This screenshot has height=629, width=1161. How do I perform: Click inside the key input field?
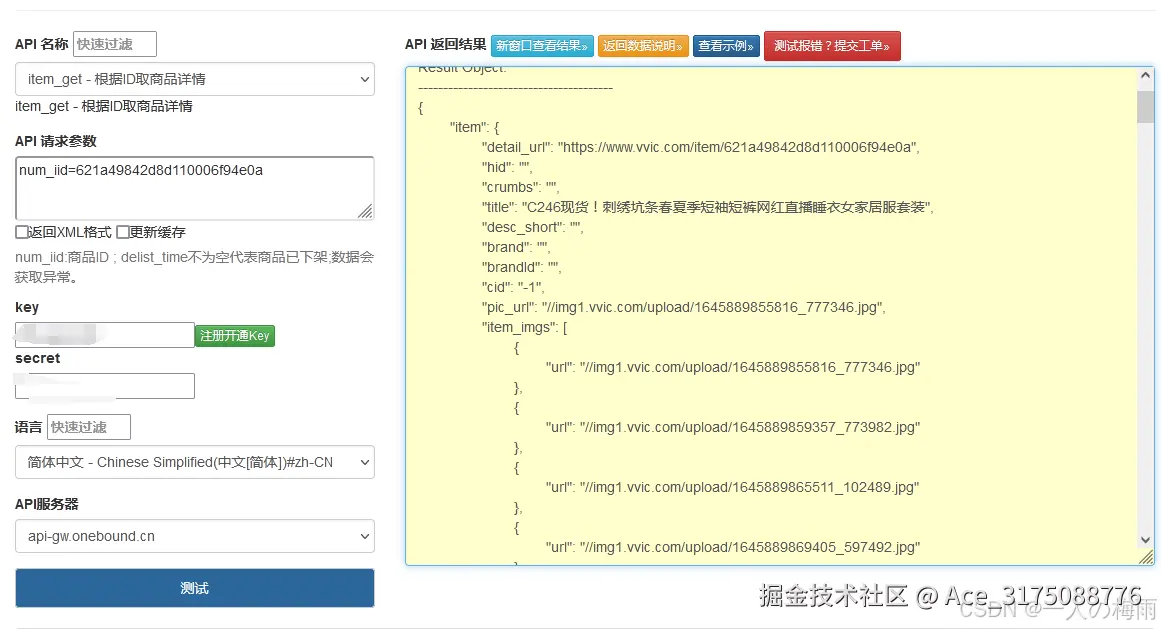click(104, 335)
